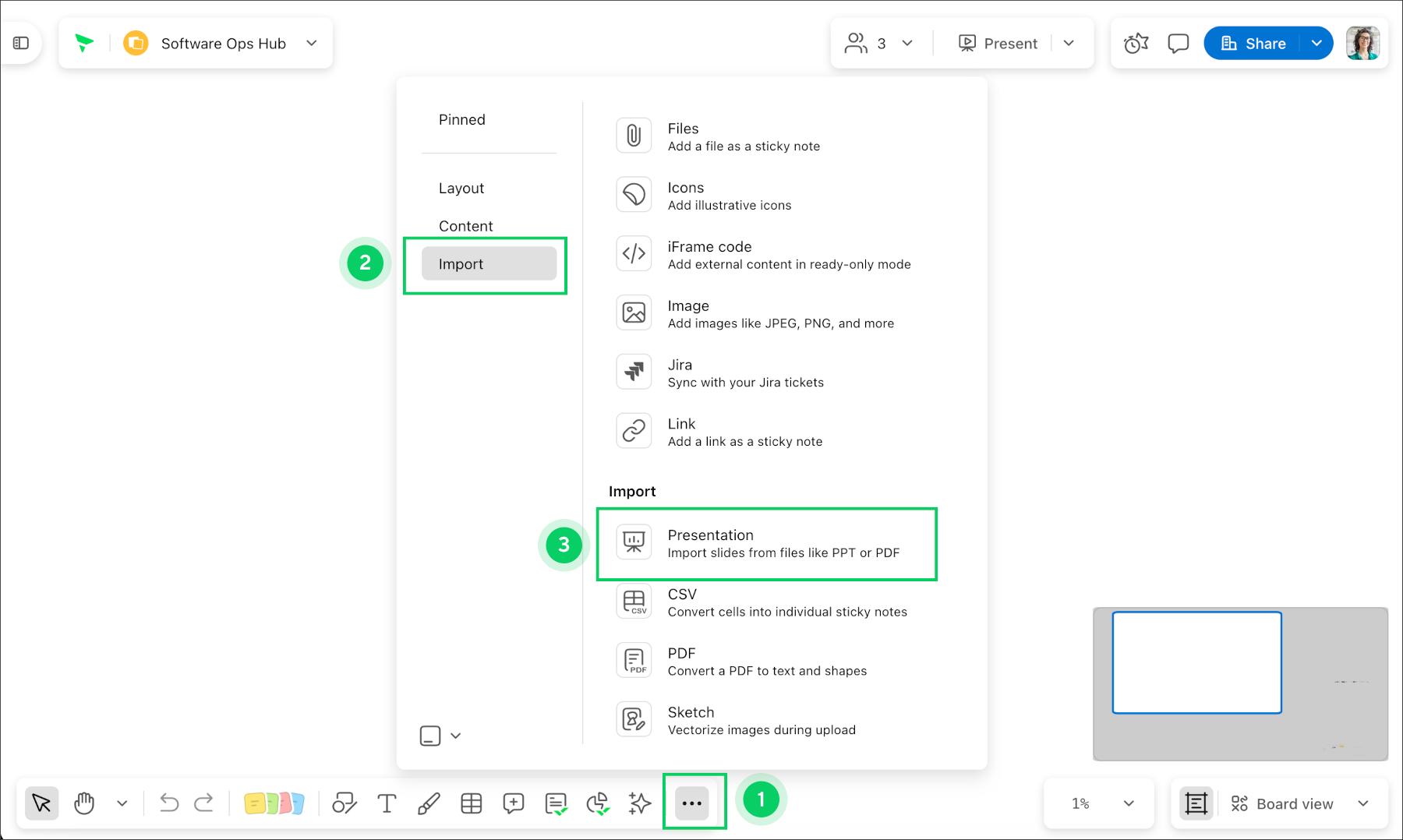Expand the cursor tools chevron
The width and height of the screenshot is (1403, 840).
(122, 803)
